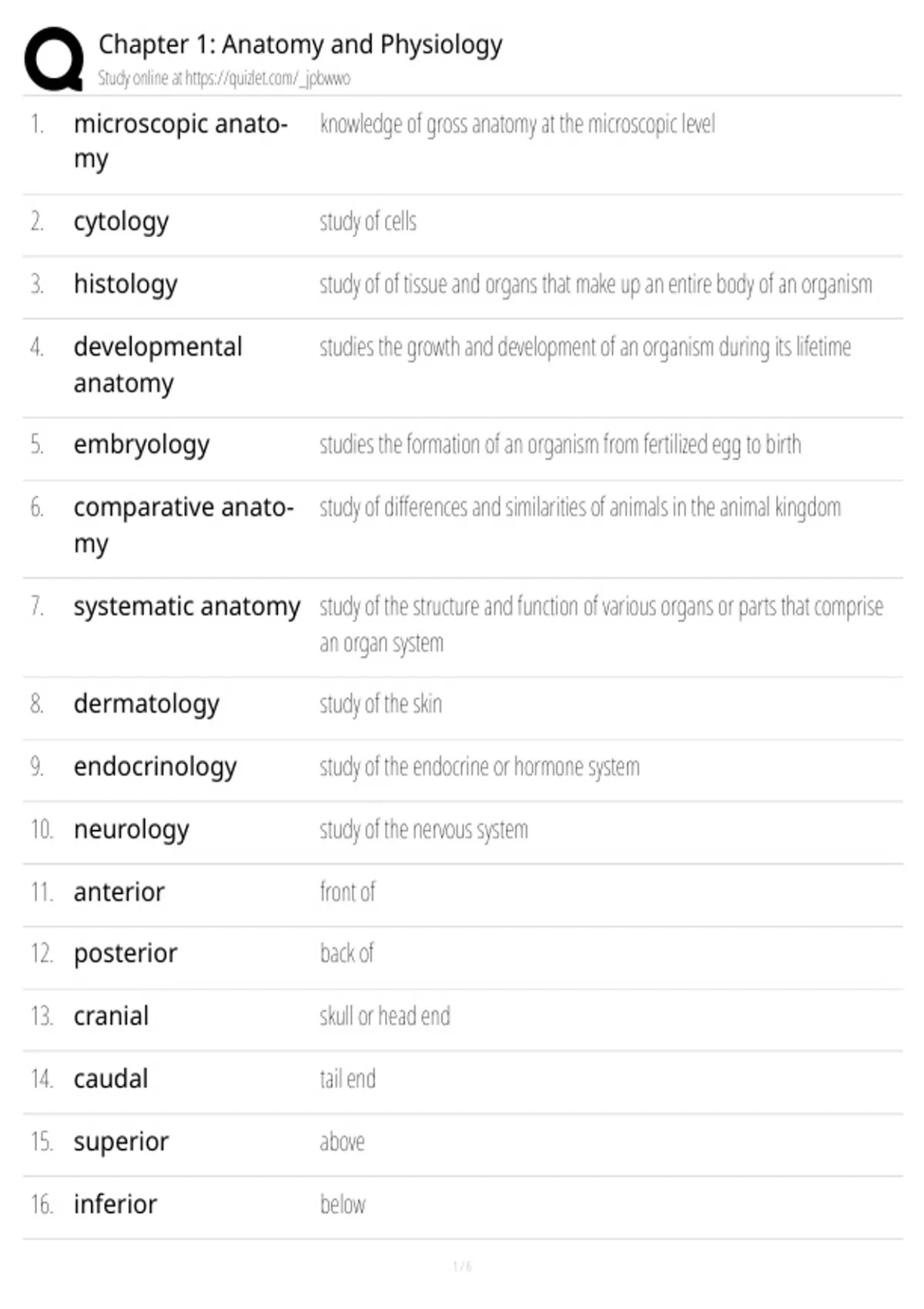Screen dimensions: 924x1309
Task: Select the 'endocrinology' term
Action: coord(156,767)
